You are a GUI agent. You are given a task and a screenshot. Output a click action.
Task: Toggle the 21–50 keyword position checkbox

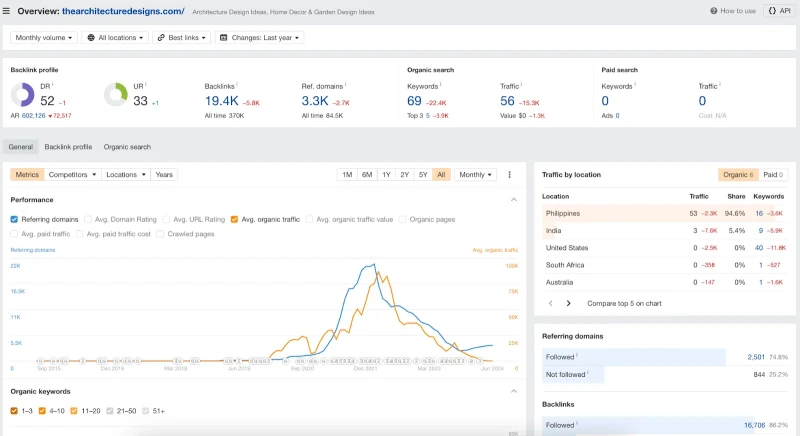click(x=110, y=411)
